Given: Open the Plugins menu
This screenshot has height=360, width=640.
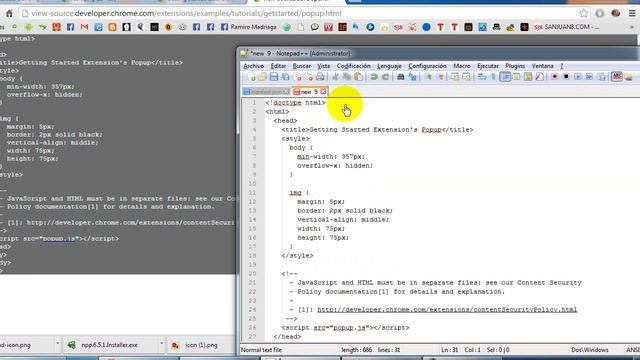Looking at the screenshot, I should point(515,66).
